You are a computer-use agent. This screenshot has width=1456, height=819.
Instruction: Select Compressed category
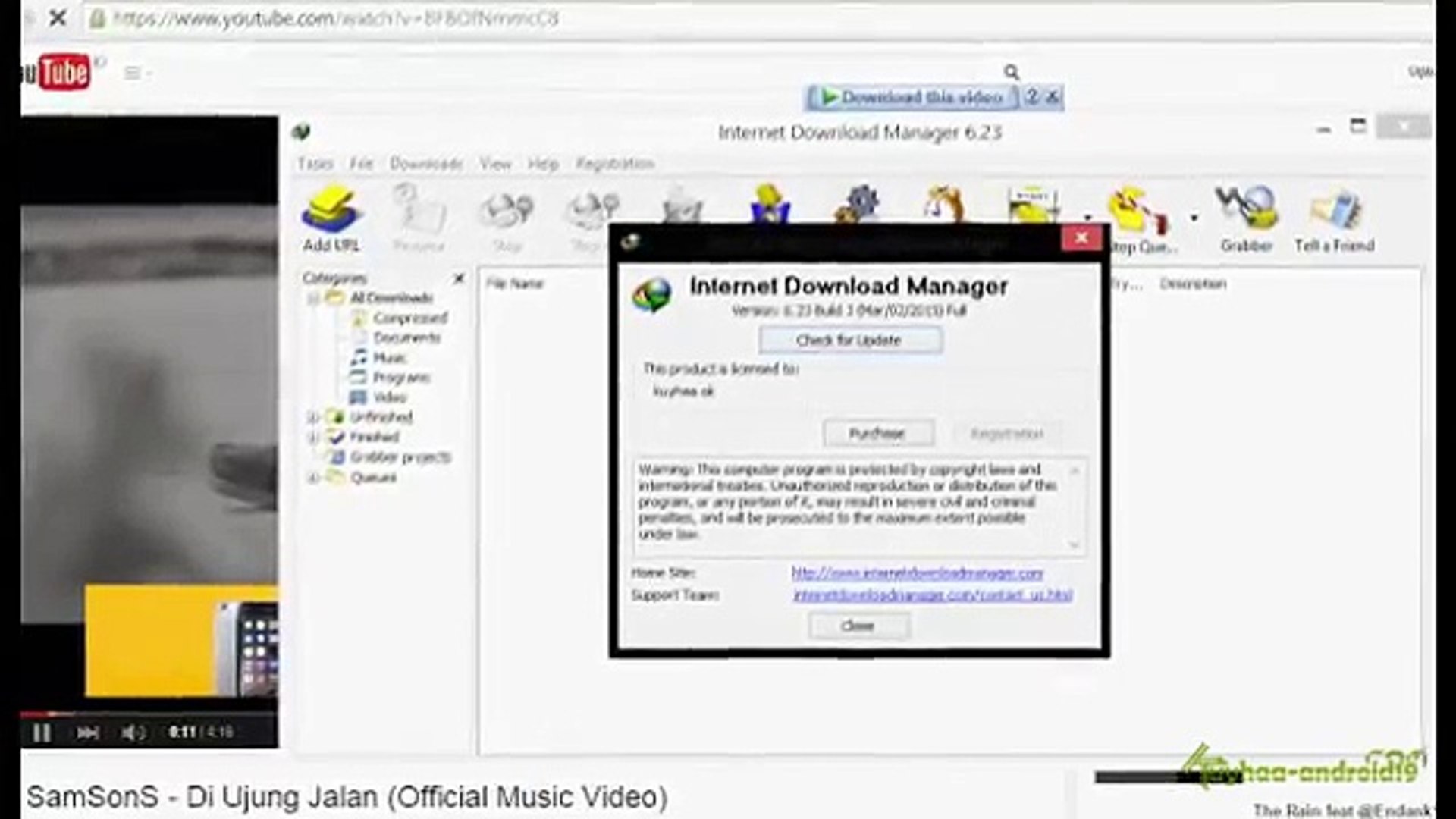pyautogui.click(x=410, y=318)
